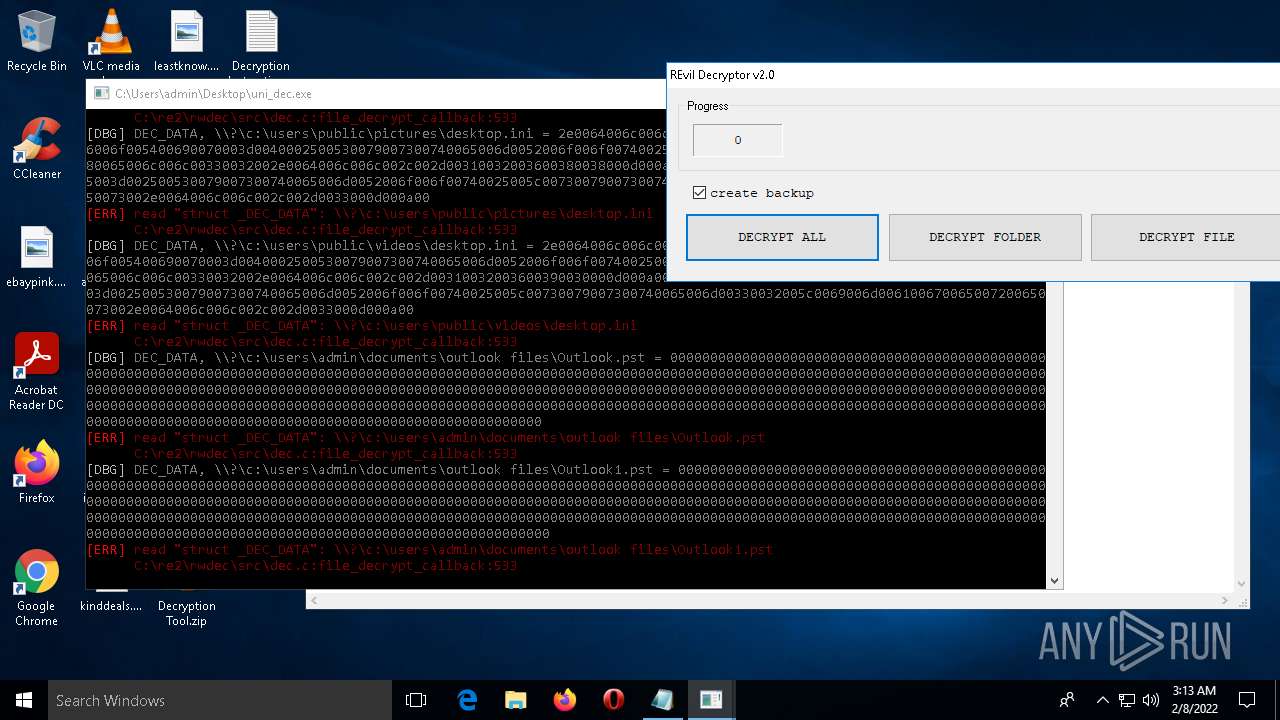1280x720 pixels.
Task: Expand the hidden system tray icons chevron
Action: pyautogui.click(x=1103, y=700)
